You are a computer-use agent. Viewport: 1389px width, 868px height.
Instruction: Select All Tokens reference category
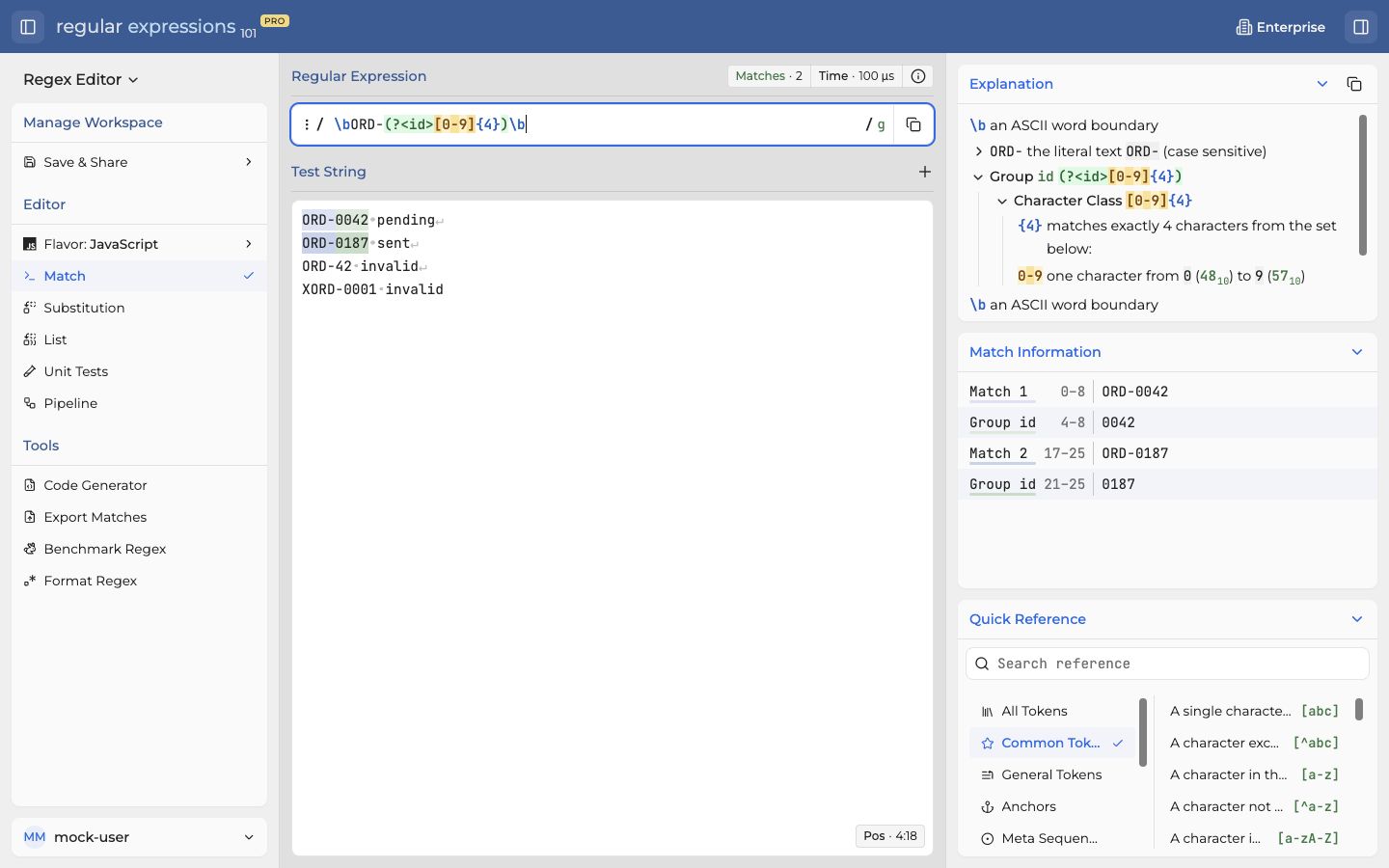pyautogui.click(x=1051, y=711)
